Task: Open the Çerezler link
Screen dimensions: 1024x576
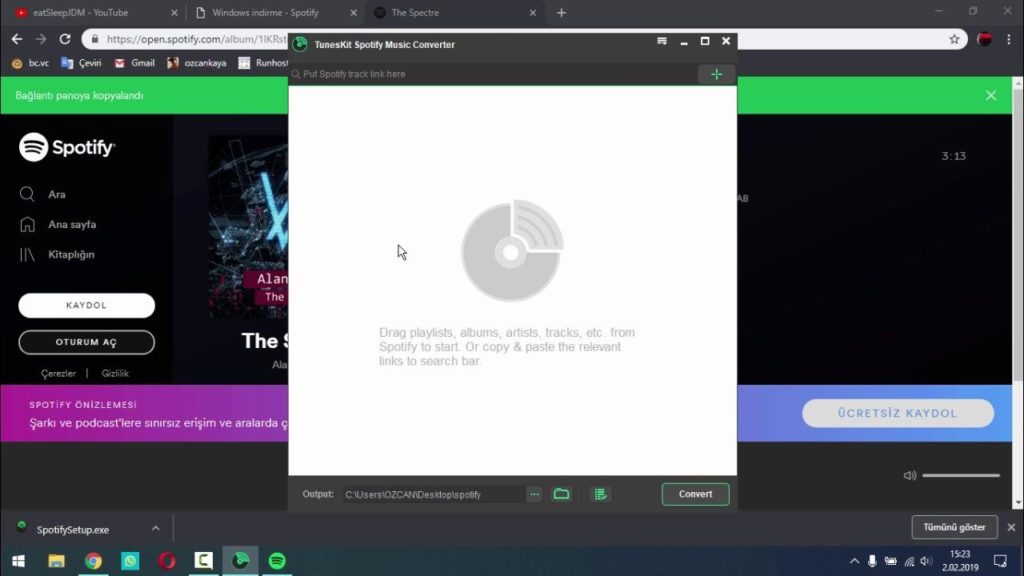Action: pyautogui.click(x=58, y=374)
